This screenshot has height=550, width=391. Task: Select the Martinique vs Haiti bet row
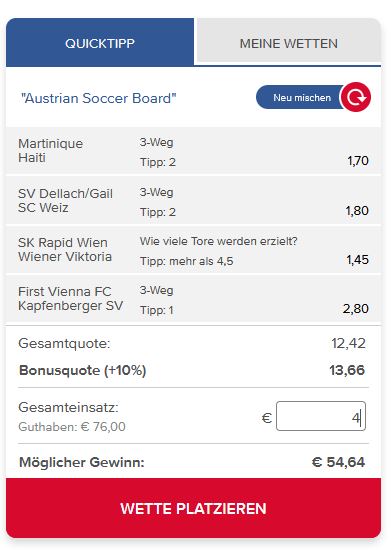click(x=193, y=151)
